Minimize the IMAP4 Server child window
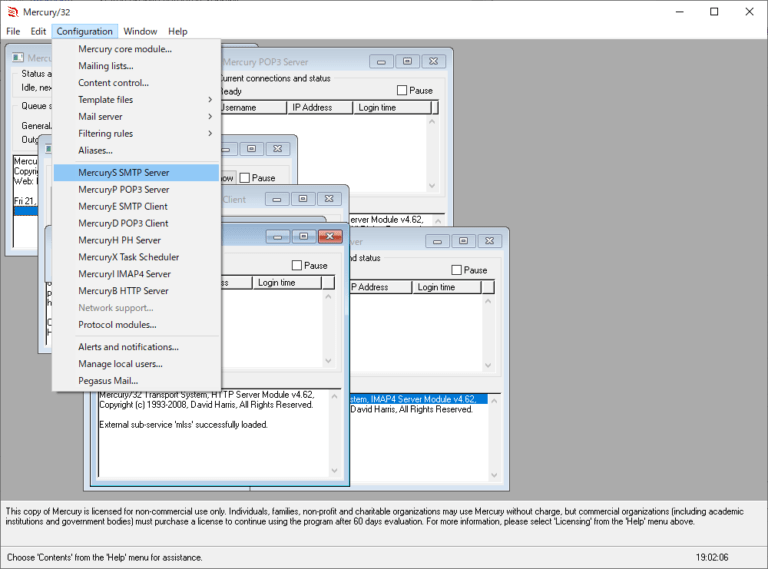 coord(437,241)
